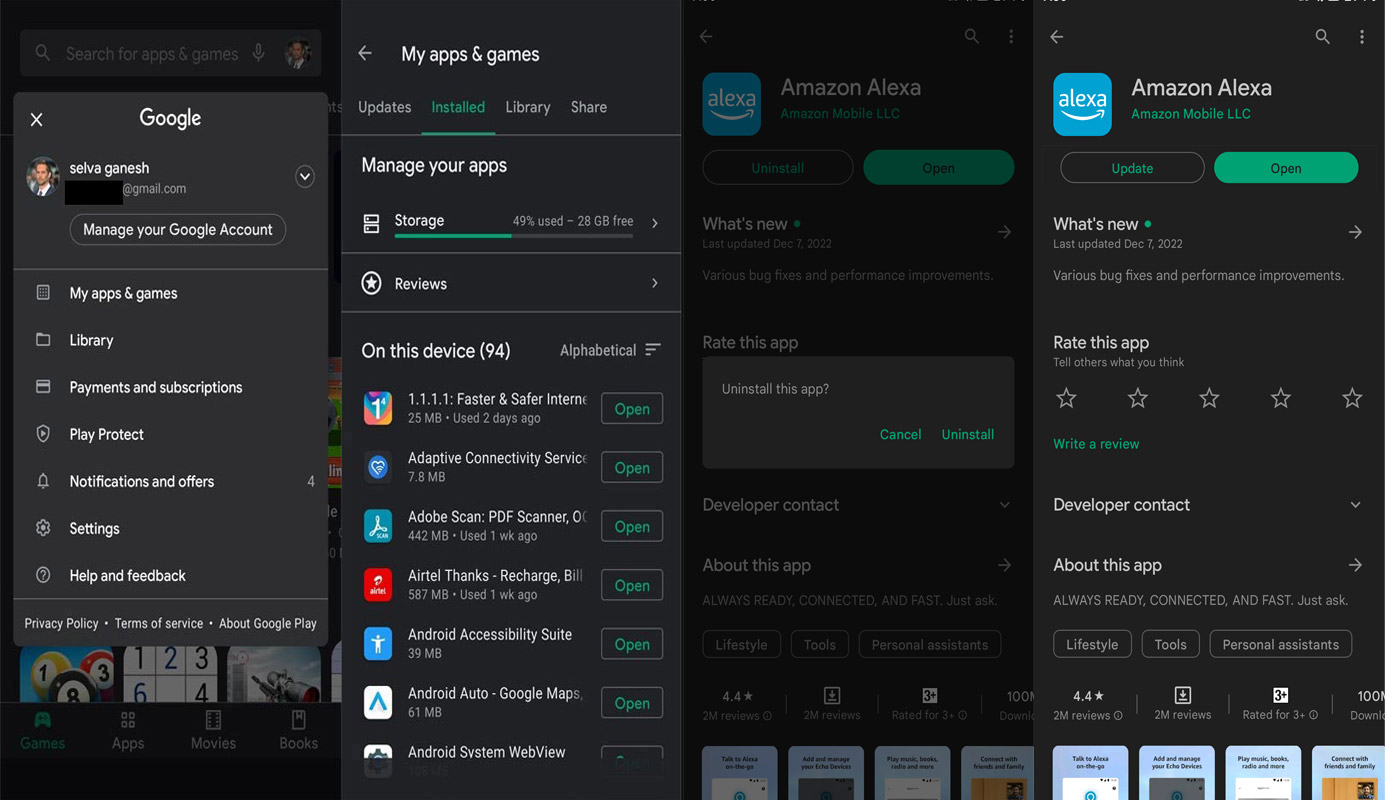Image resolution: width=1385 pixels, height=800 pixels.
Task: Open Adobe Scan from the installed list
Action: coord(632,527)
